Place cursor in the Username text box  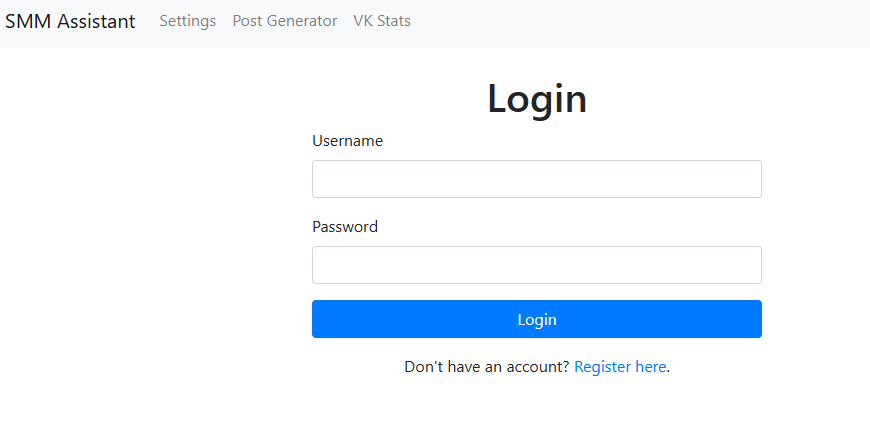[x=536, y=179]
